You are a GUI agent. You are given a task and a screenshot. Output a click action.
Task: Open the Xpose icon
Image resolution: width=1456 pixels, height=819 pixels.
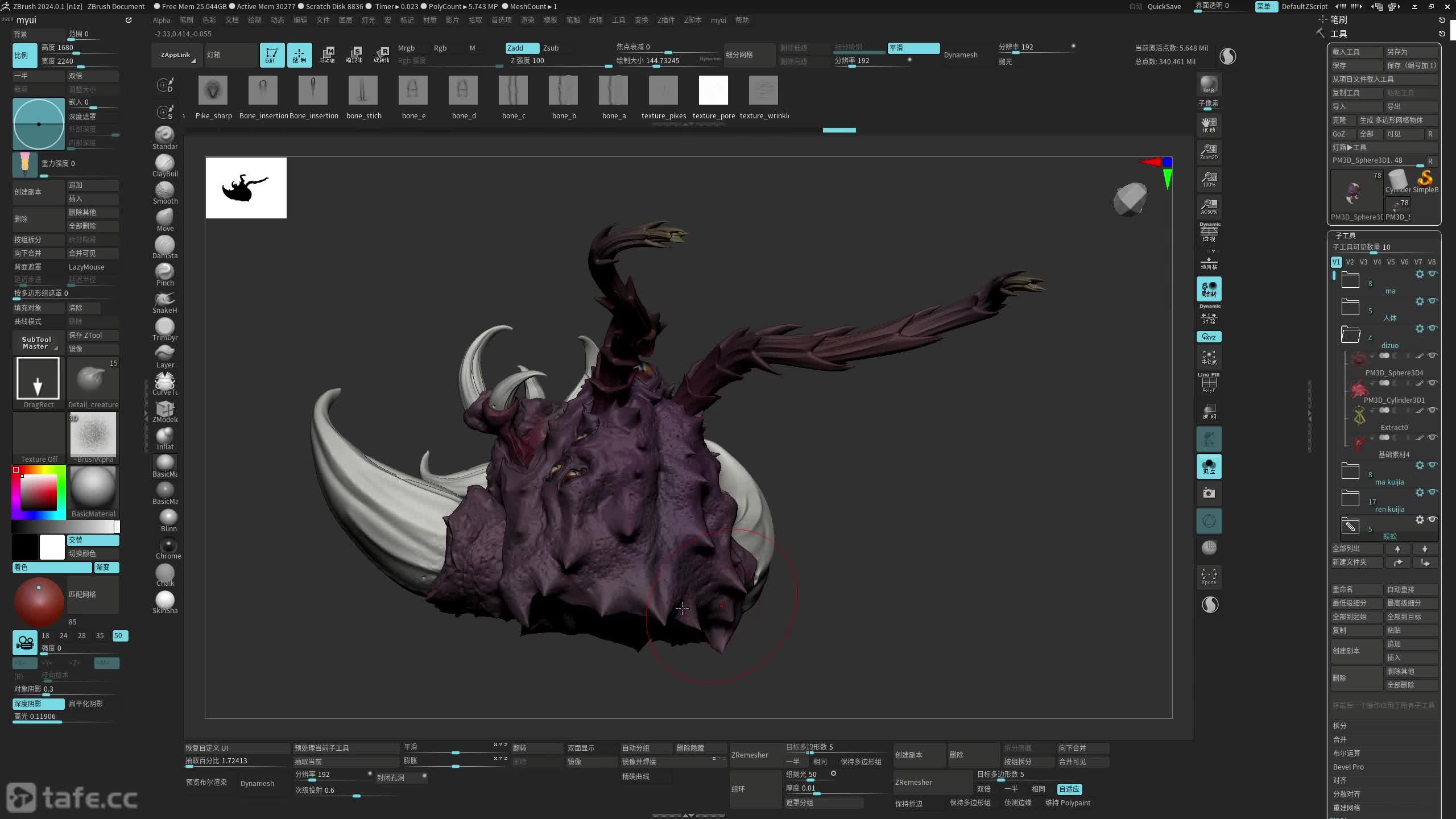pyautogui.click(x=1209, y=576)
